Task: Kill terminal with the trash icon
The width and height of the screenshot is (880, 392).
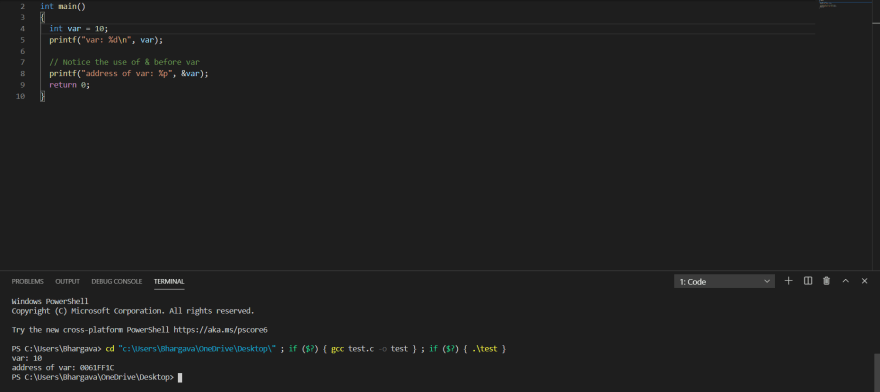Action: pyautogui.click(x=826, y=281)
